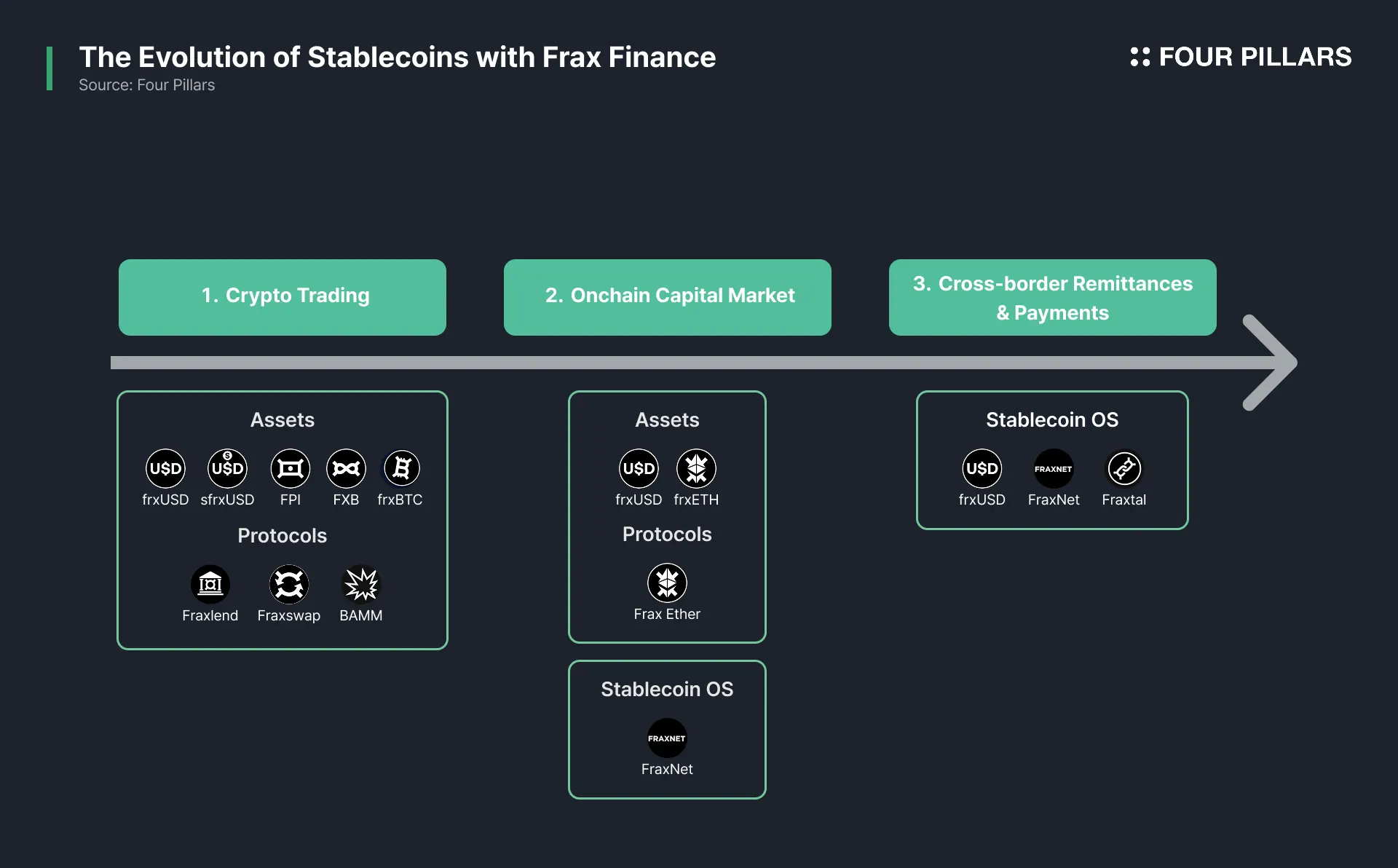Click the FraxNet icon beside Fraxtal
Viewport: 1398px width, 868px height.
click(1054, 468)
